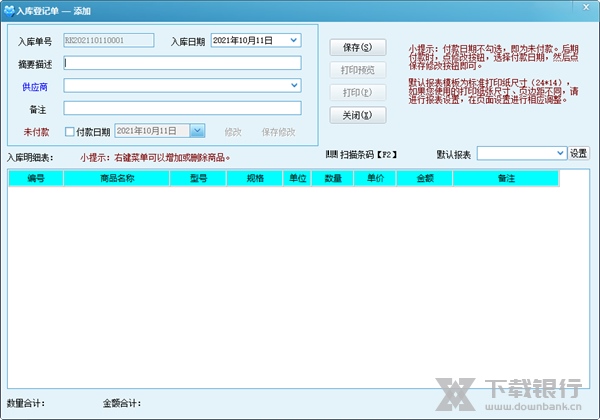Open the 默认报表 dropdown
This screenshot has height=420, width=600.
click(x=560, y=153)
